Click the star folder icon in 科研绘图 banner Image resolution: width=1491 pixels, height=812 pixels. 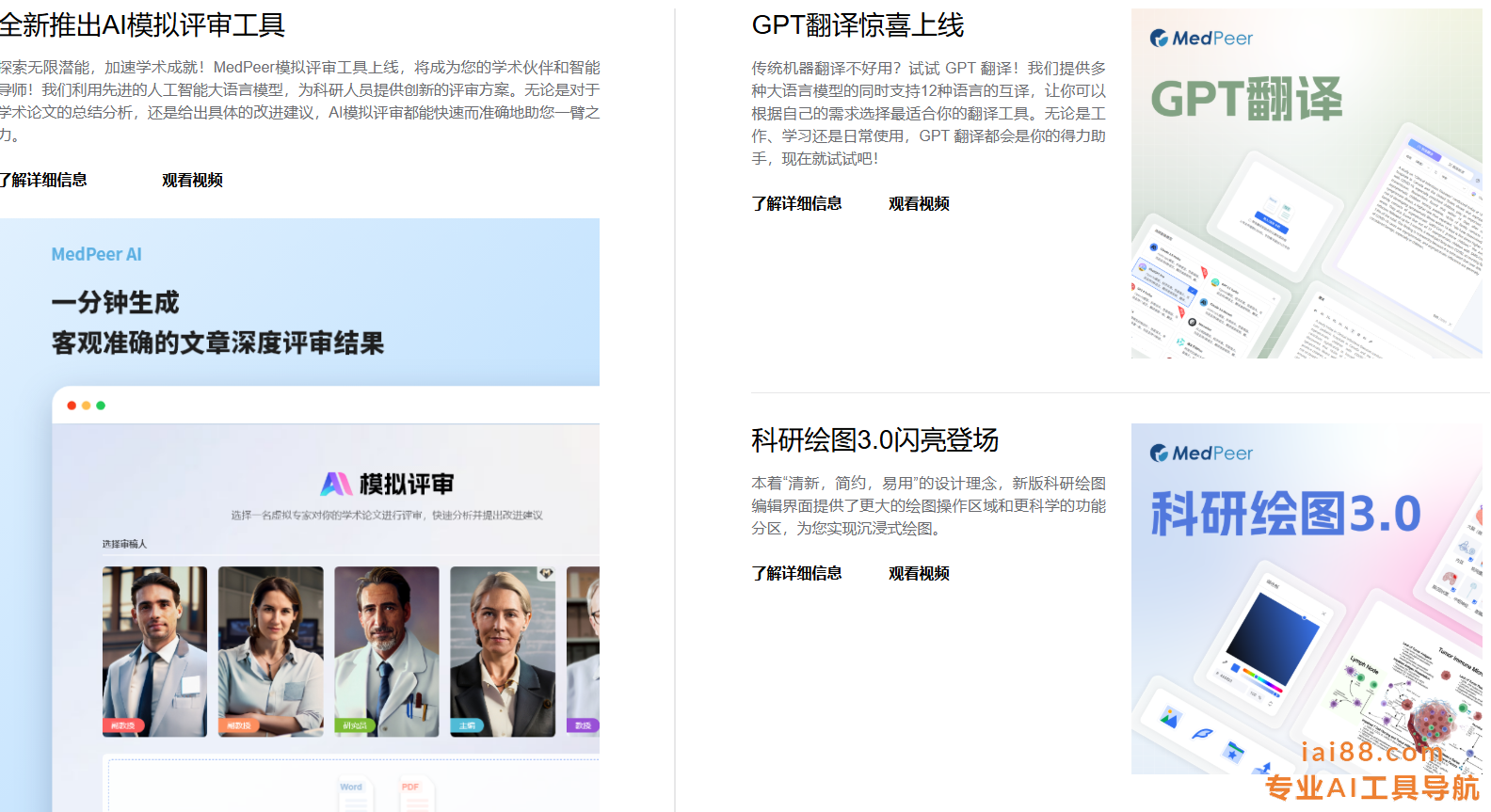(1233, 751)
